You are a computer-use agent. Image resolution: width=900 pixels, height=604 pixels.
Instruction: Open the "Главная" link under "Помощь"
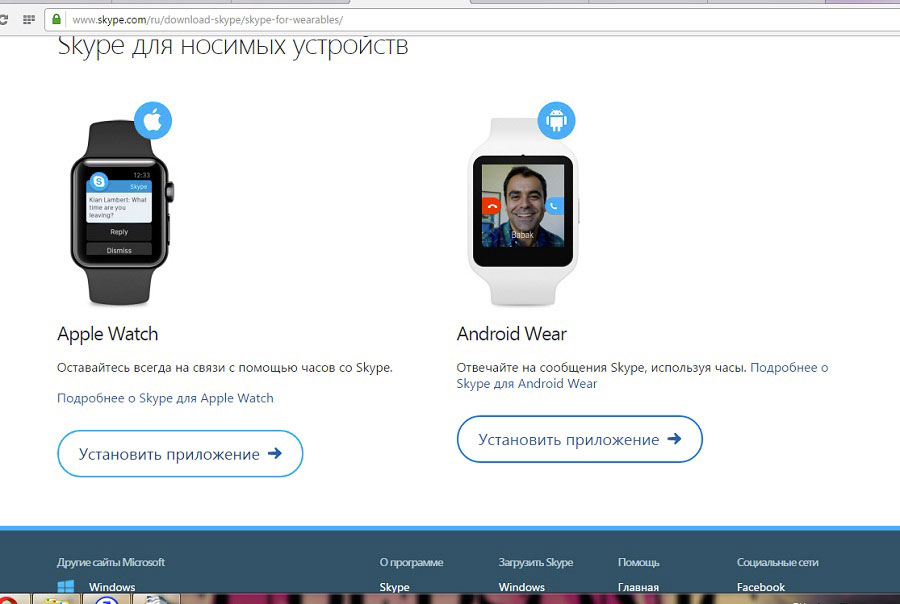(x=638, y=587)
